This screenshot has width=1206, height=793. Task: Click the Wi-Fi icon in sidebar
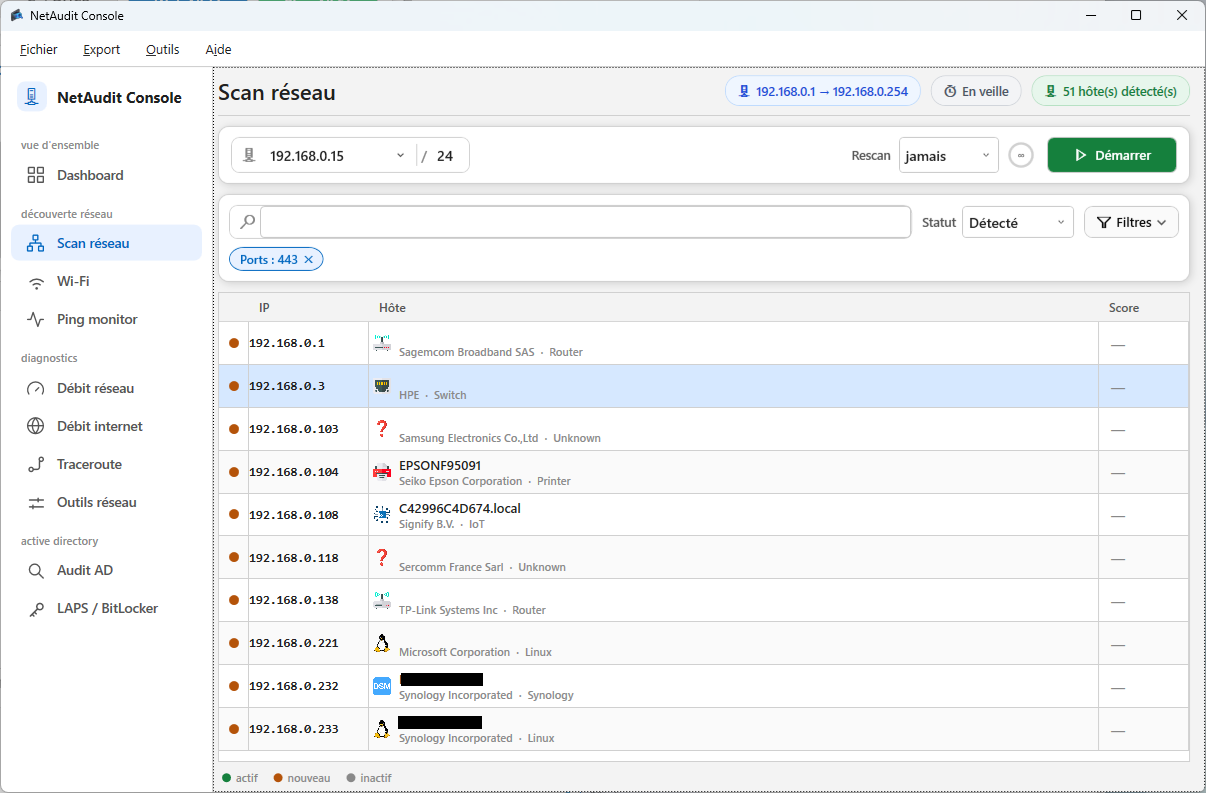pos(36,282)
